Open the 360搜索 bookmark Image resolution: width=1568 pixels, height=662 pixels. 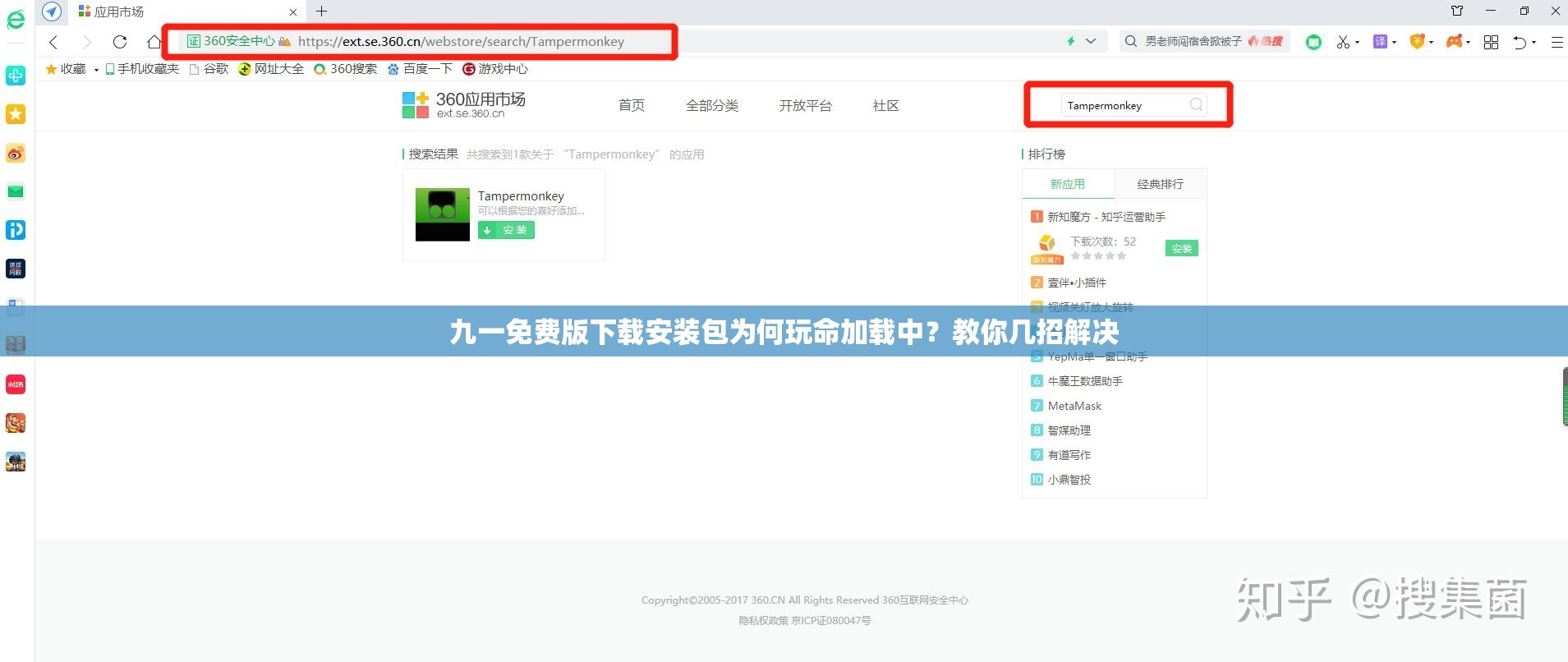(x=346, y=69)
